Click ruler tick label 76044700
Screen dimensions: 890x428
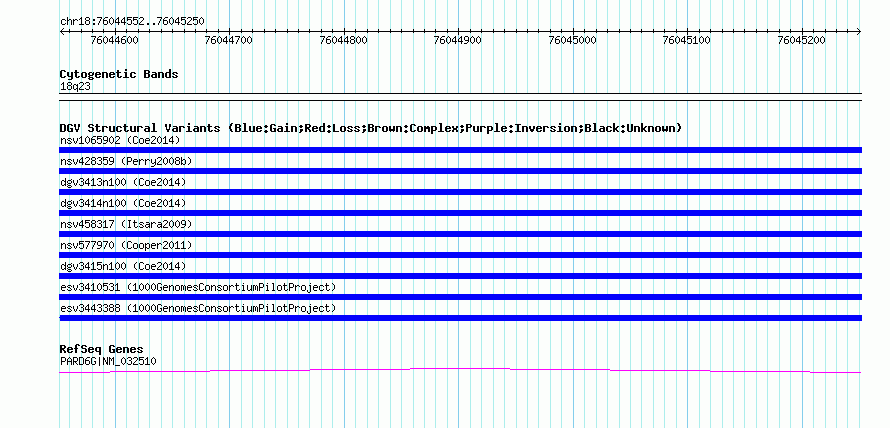[229, 40]
